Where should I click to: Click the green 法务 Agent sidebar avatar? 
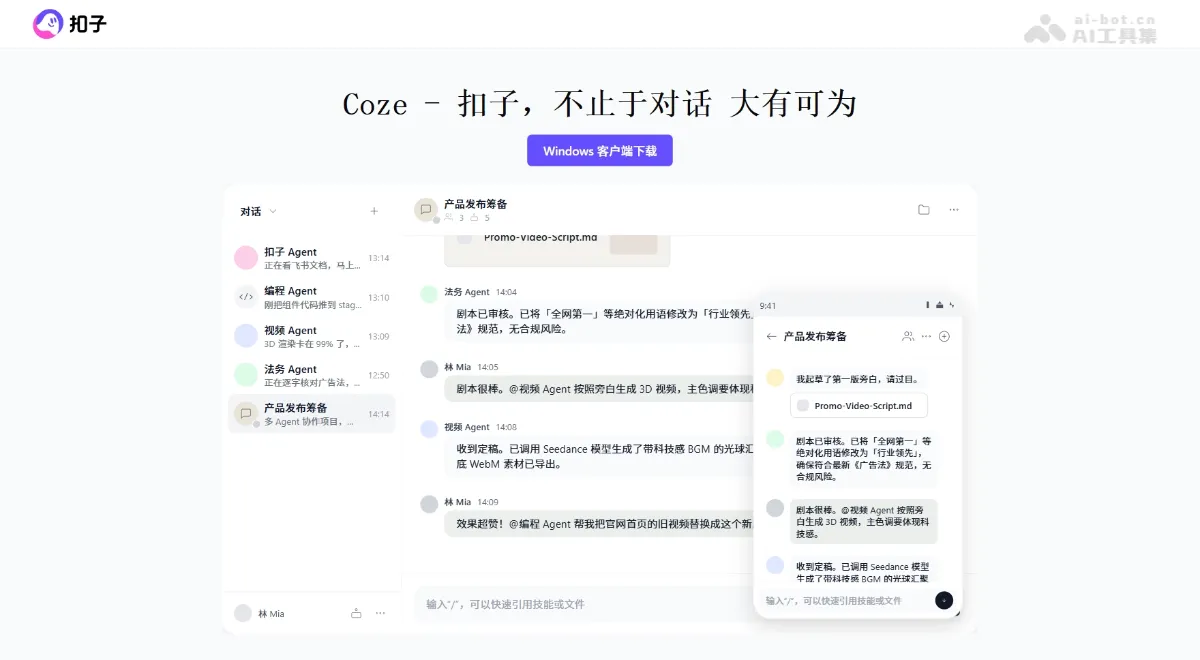[x=246, y=375]
